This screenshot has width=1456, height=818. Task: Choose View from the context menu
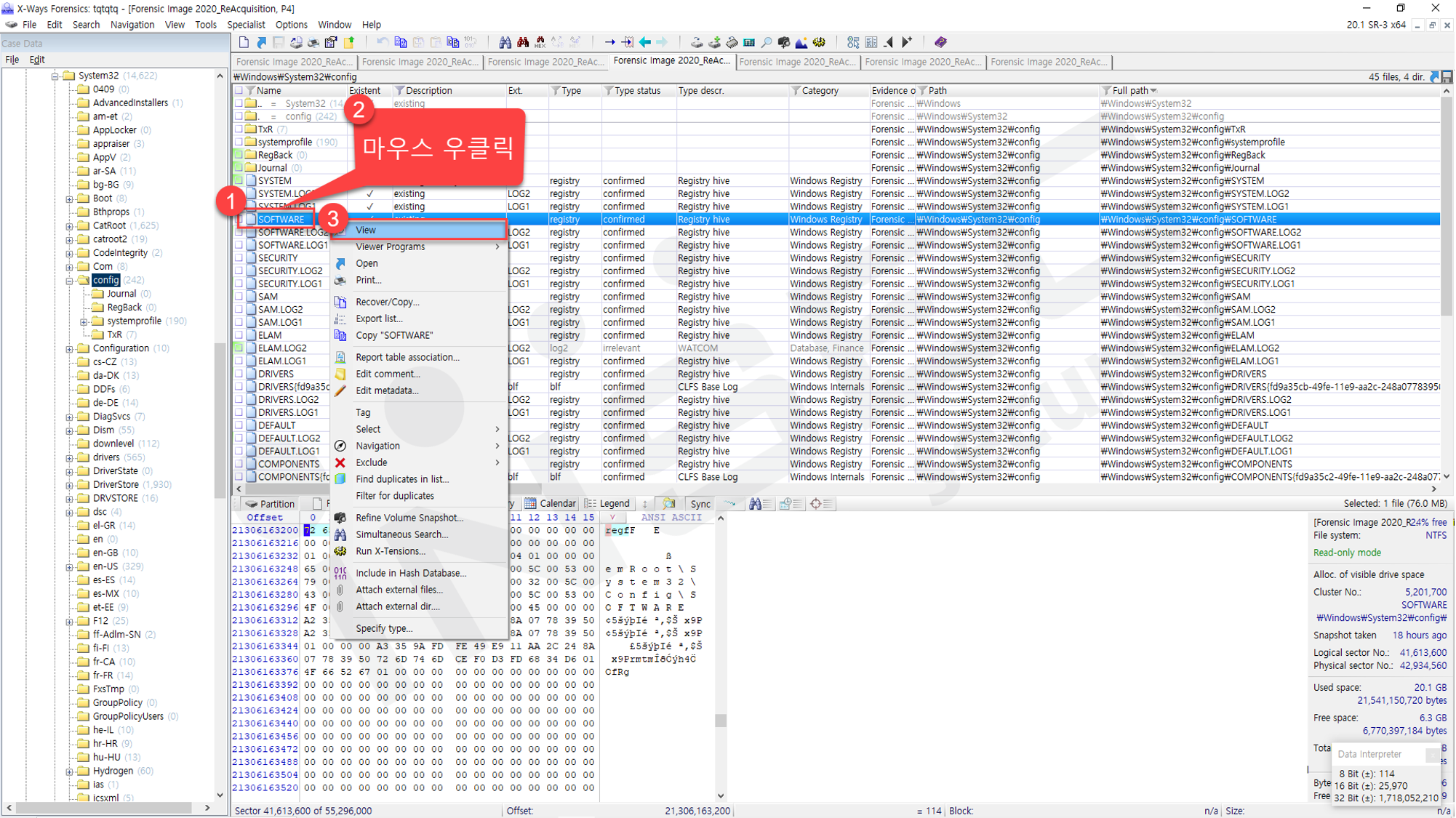click(420, 230)
